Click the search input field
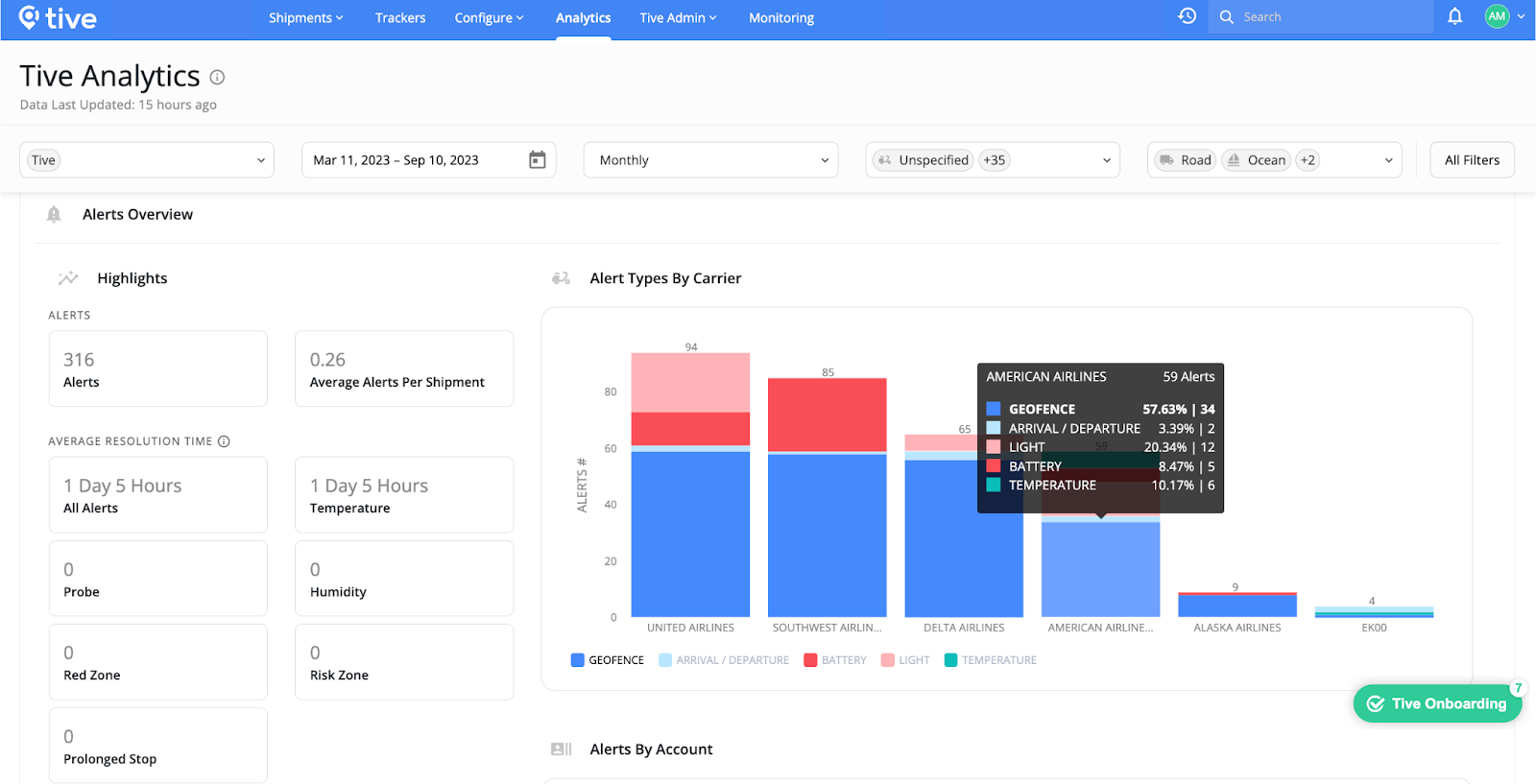This screenshot has height=784, width=1536. (1321, 17)
